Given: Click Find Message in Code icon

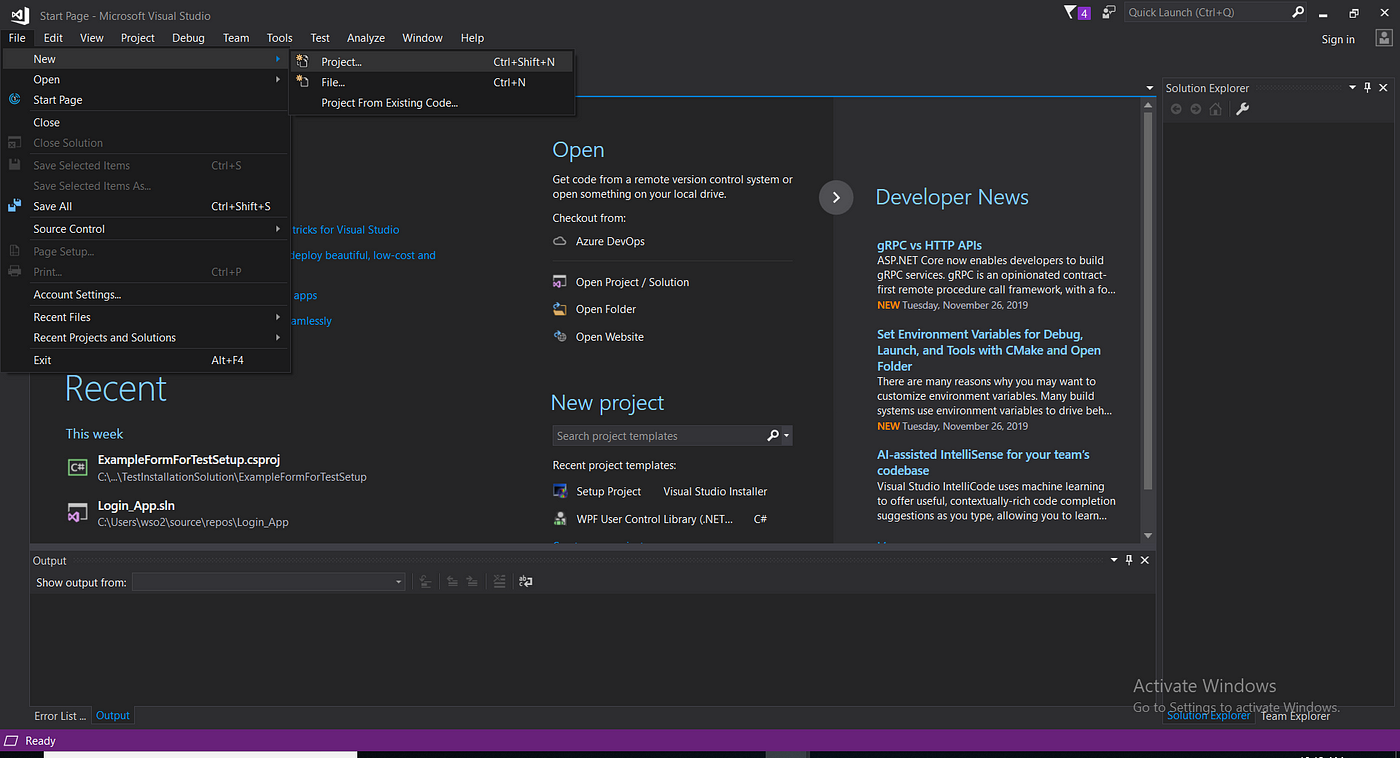Looking at the screenshot, I should click(426, 581).
